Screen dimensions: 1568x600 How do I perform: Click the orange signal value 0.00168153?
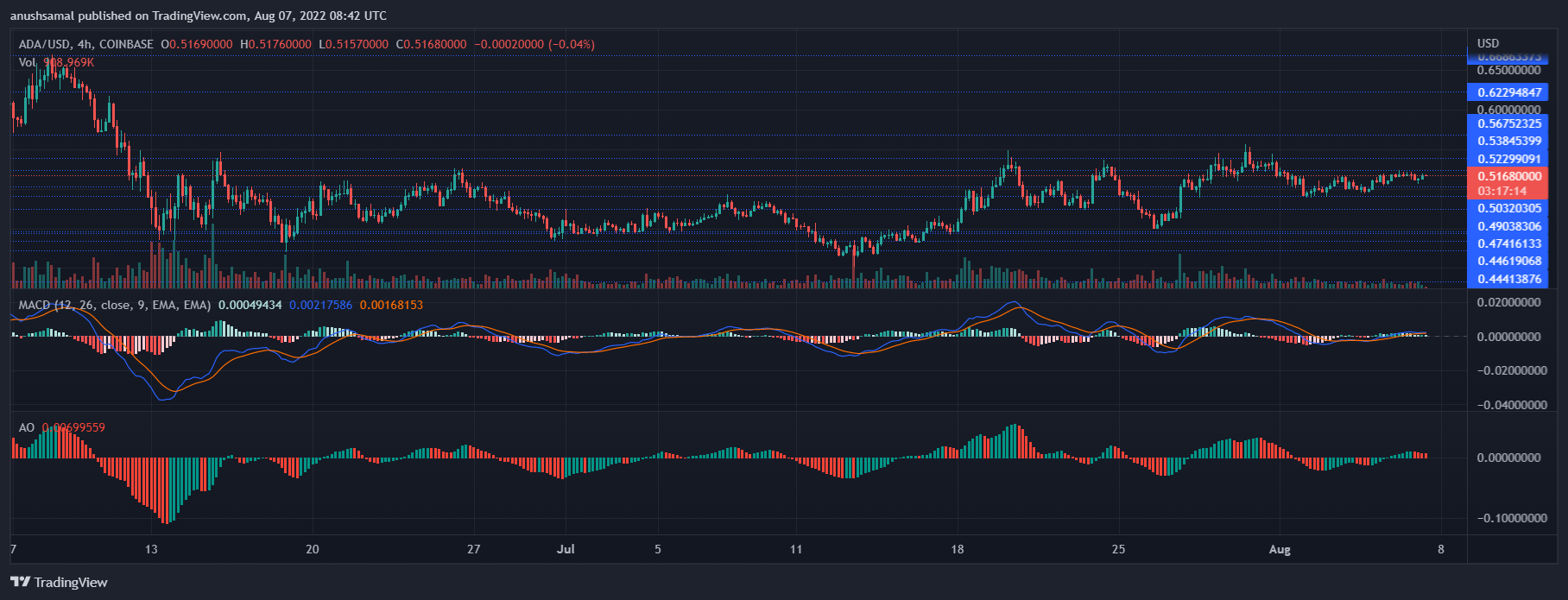pyautogui.click(x=391, y=305)
